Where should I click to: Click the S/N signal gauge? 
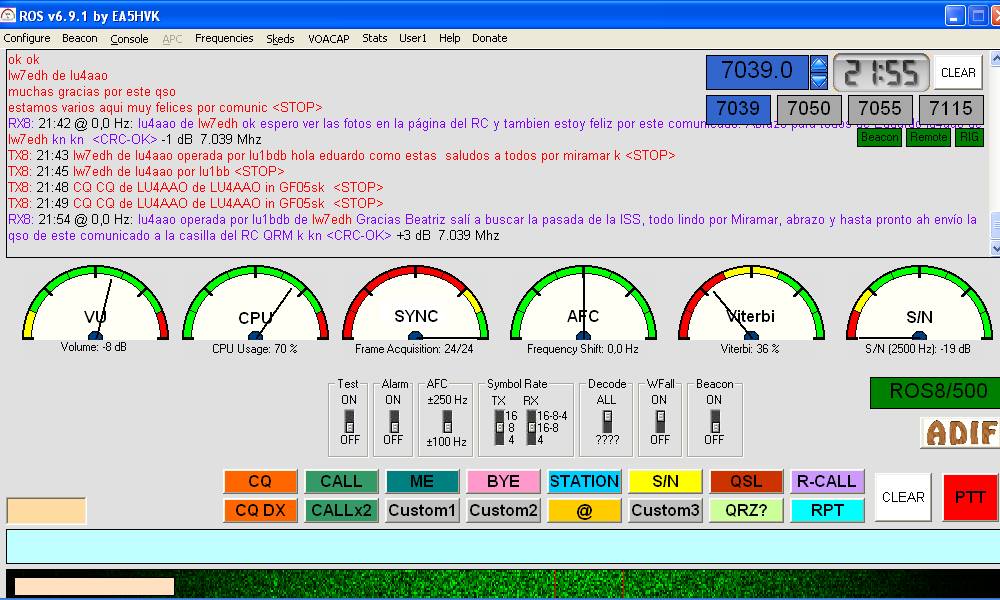[919, 303]
